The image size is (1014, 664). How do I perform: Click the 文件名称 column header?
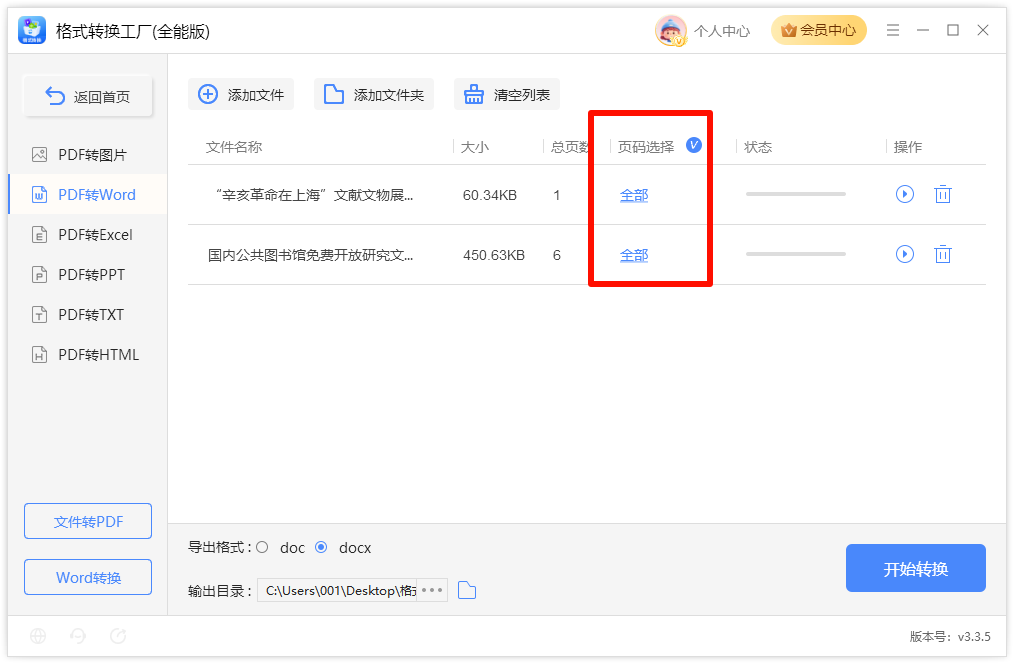tap(234, 147)
